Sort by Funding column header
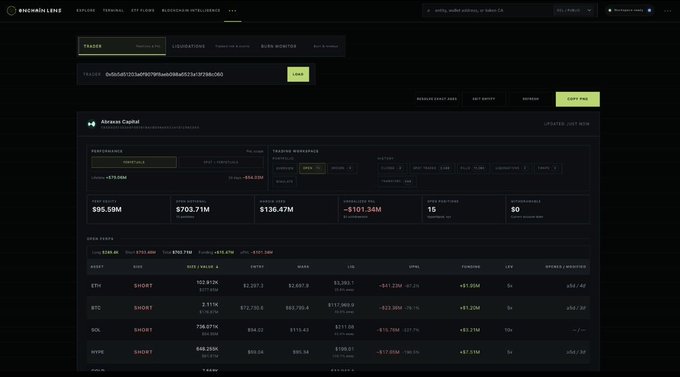 click(471, 267)
